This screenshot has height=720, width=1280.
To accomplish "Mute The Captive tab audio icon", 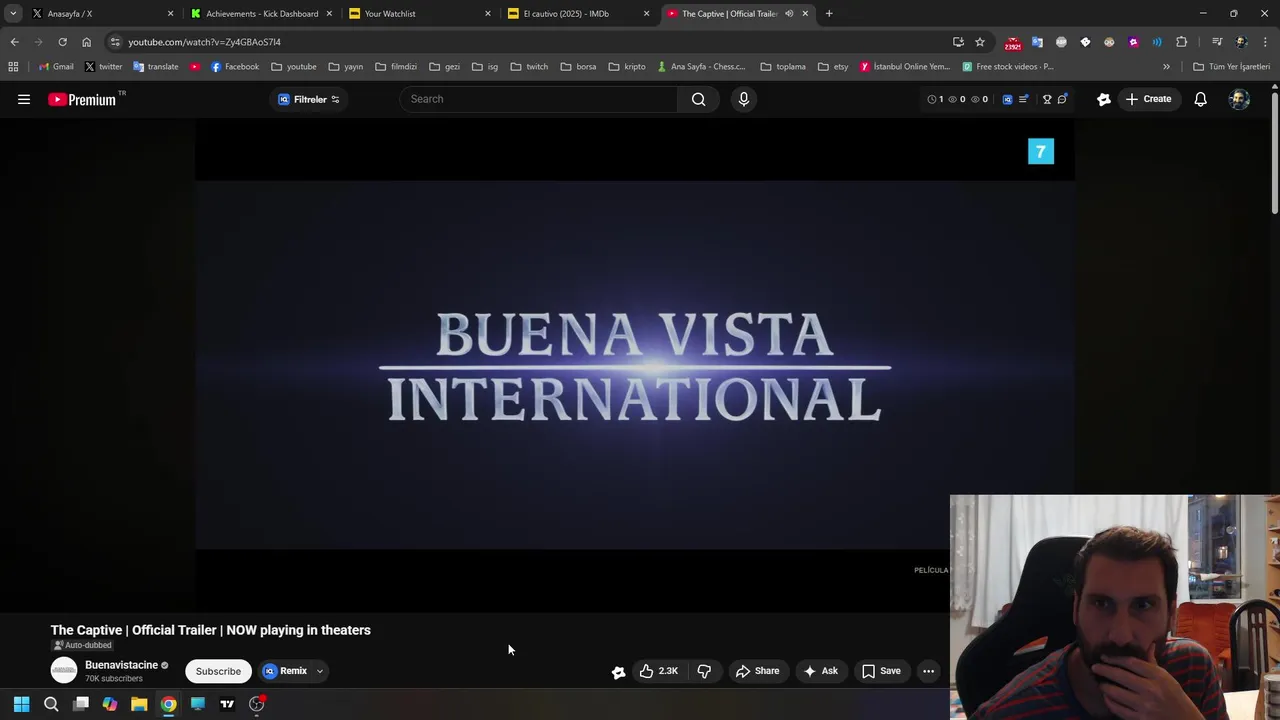I will coord(789,14).
